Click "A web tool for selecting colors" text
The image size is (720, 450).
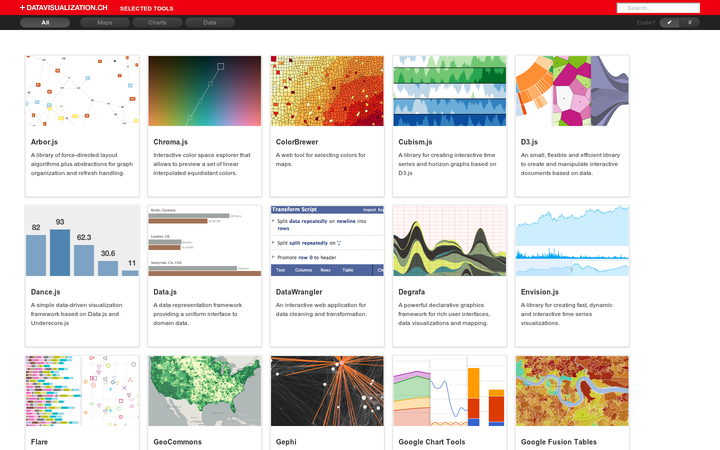[321, 159]
